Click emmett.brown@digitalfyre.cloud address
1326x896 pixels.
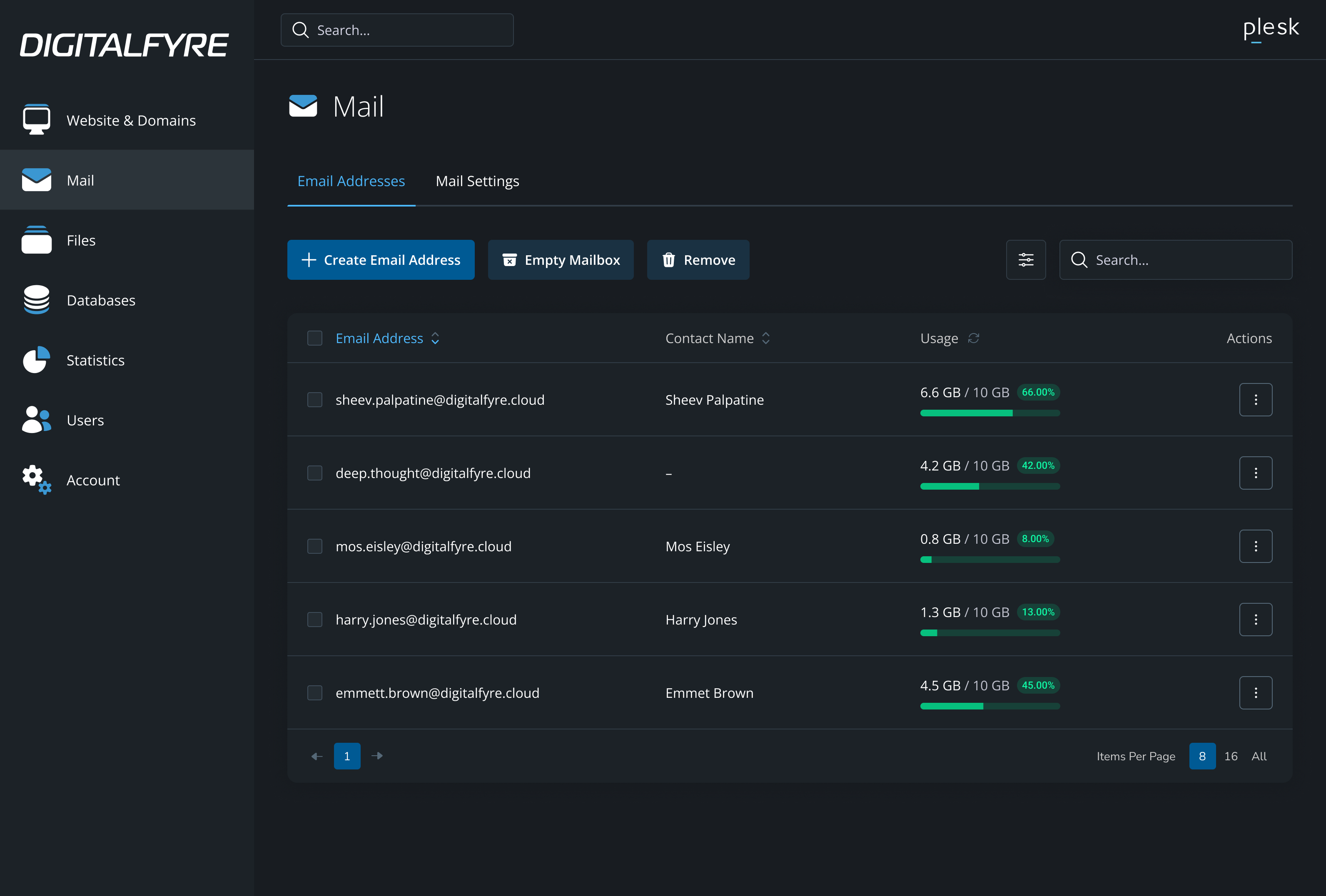(437, 693)
